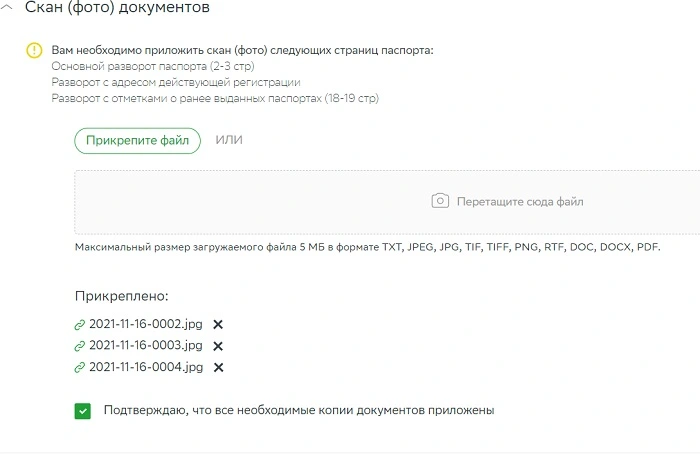This screenshot has width=700, height=454.
Task: Uncheck the green confirmation checkbox
Action: pos(83,411)
